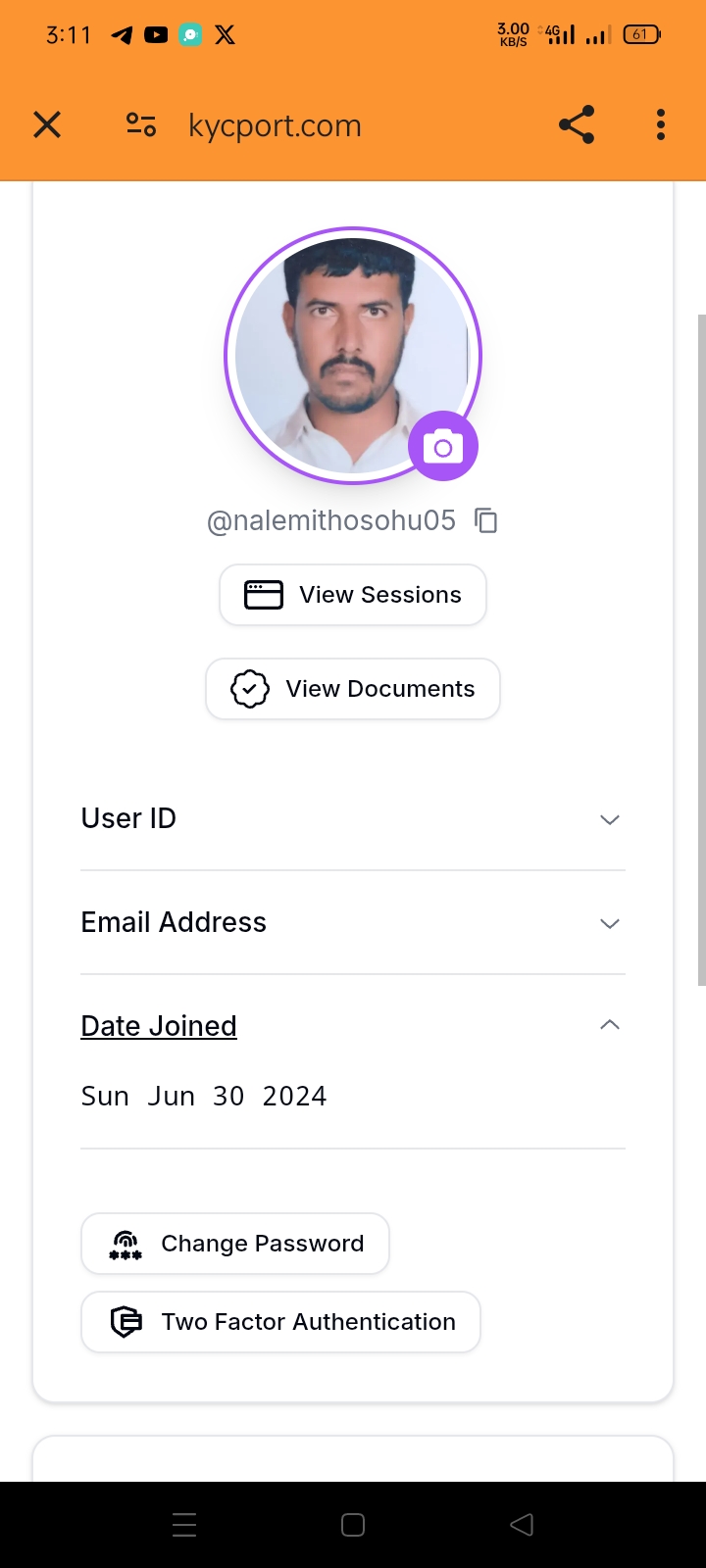
Task: Copy the username with the copy icon
Action: (486, 520)
